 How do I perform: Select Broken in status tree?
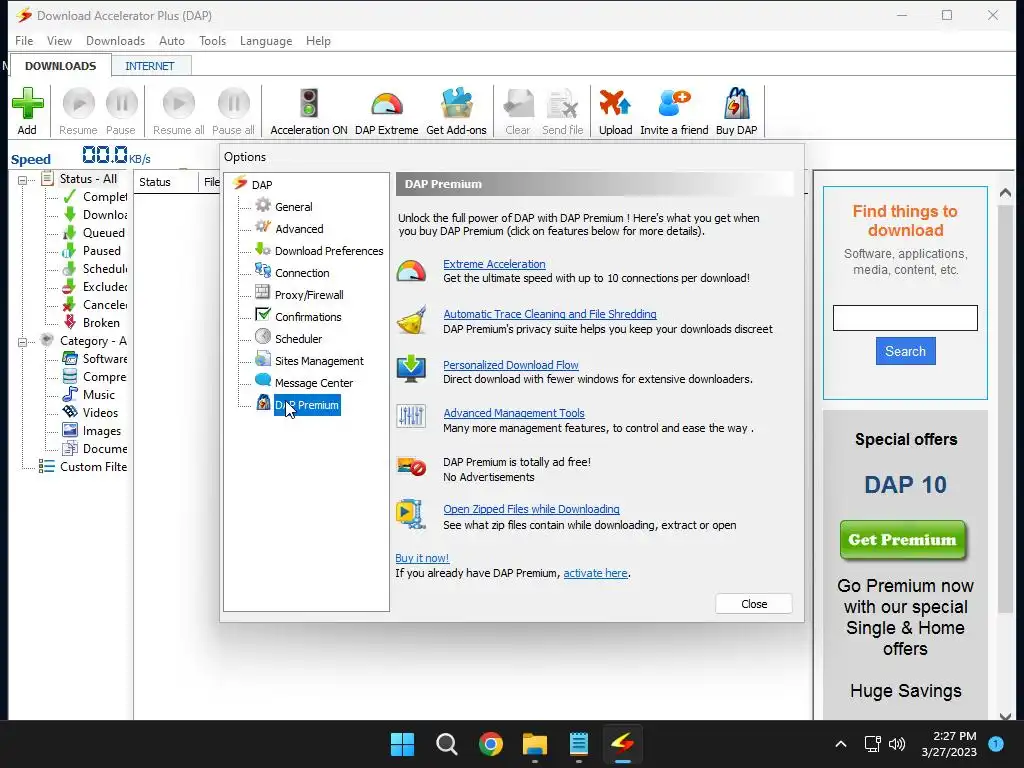[101, 323]
